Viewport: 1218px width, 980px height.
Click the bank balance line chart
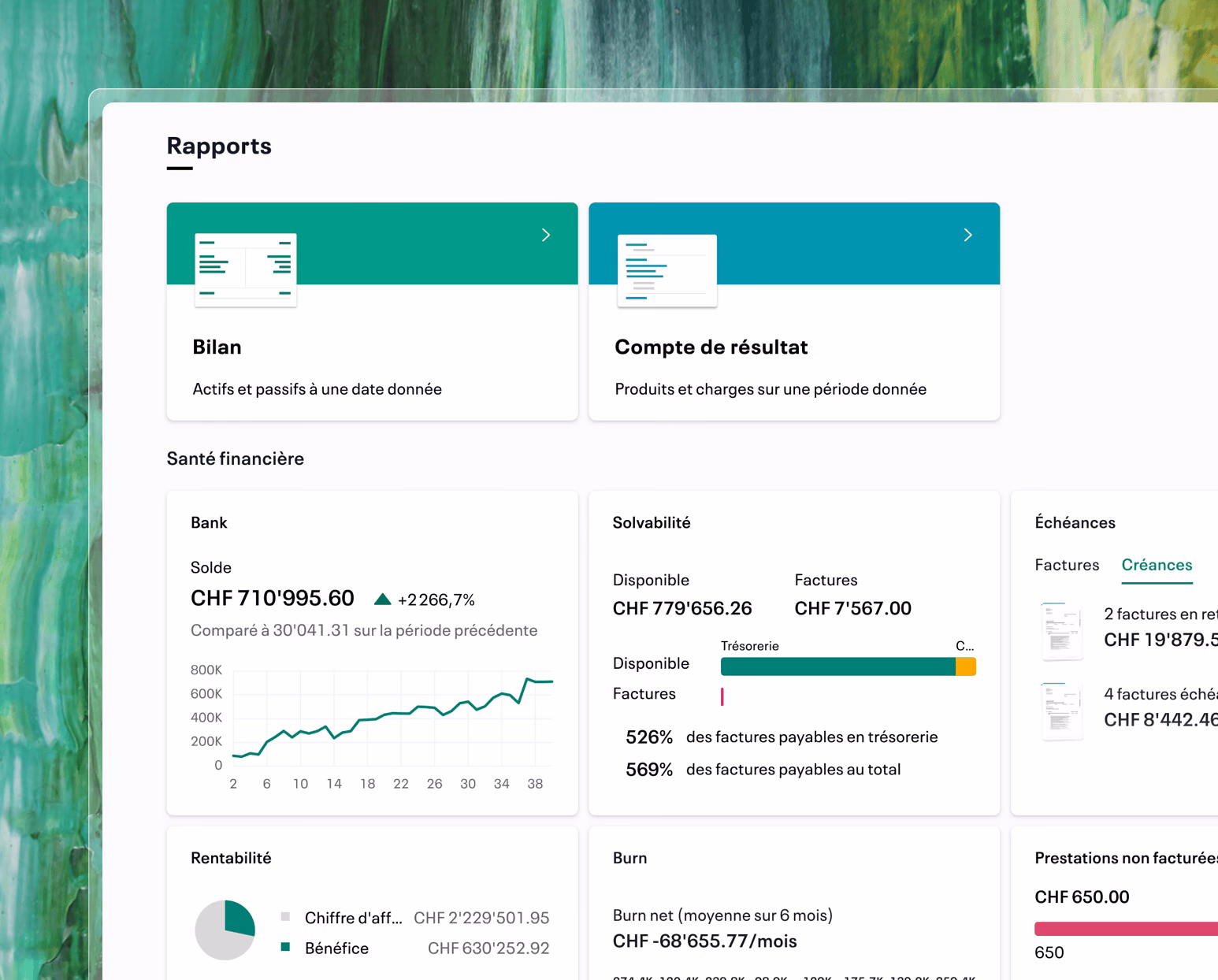click(x=392, y=718)
